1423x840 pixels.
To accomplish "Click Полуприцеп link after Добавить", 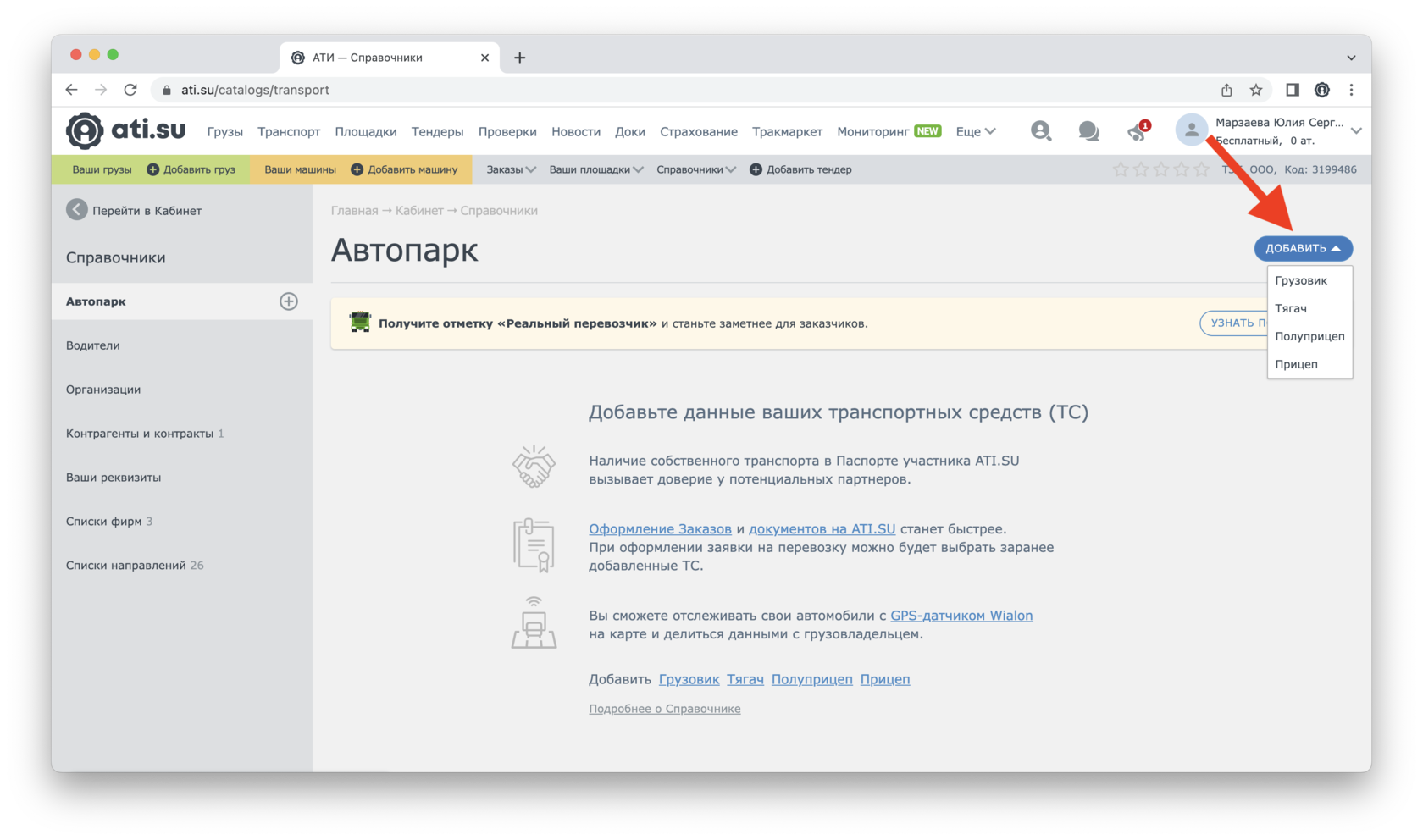I will point(811,679).
